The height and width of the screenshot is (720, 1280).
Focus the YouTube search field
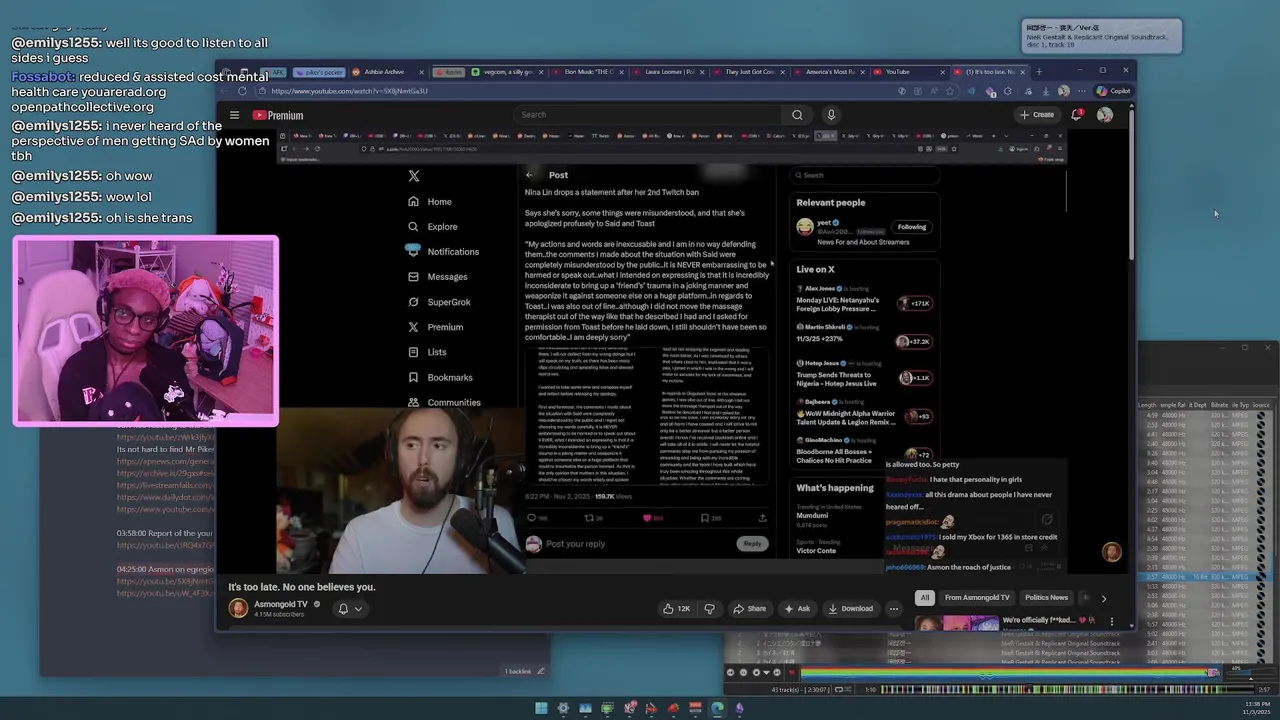pos(650,115)
